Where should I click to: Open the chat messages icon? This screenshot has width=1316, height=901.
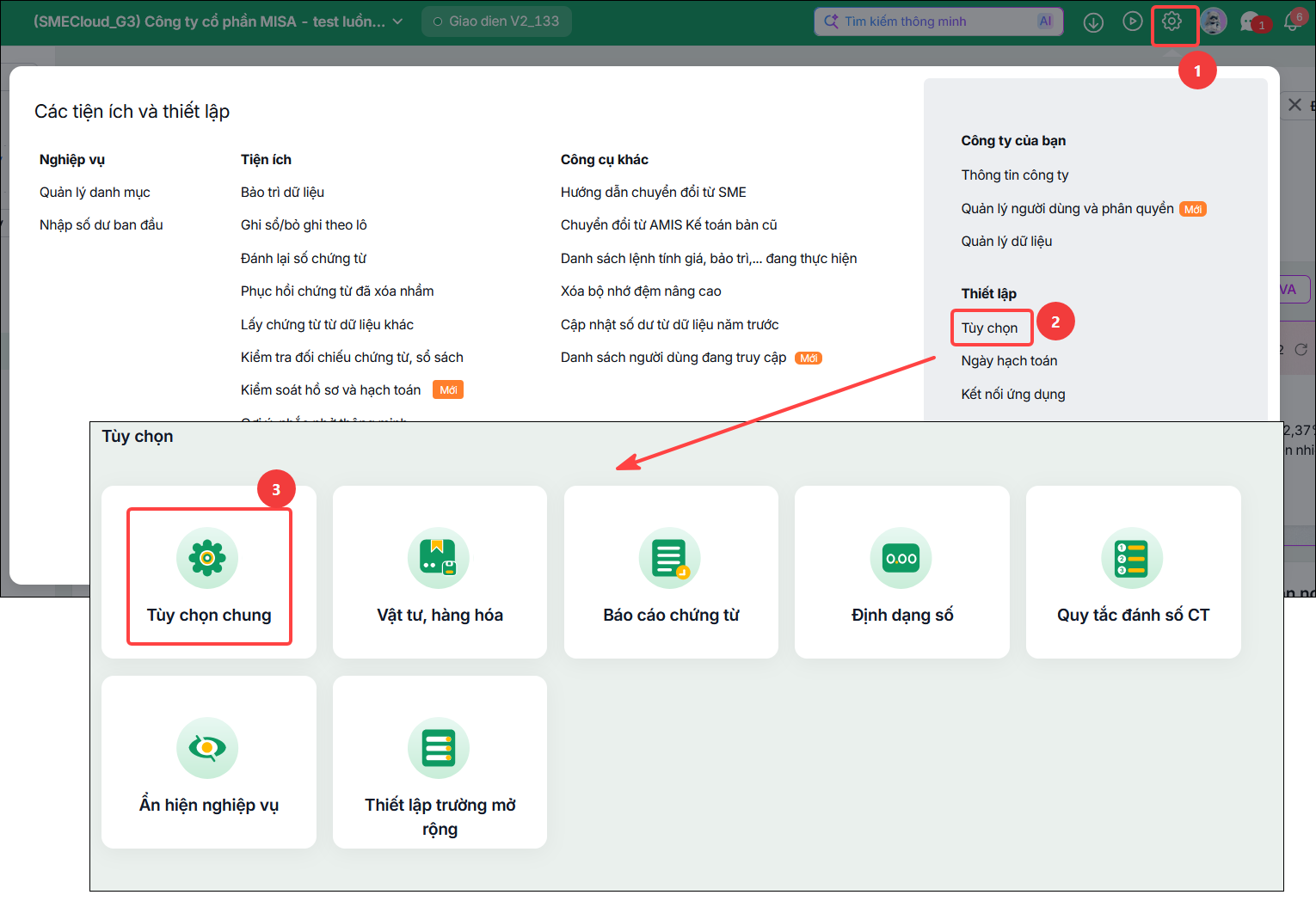coord(1251,22)
